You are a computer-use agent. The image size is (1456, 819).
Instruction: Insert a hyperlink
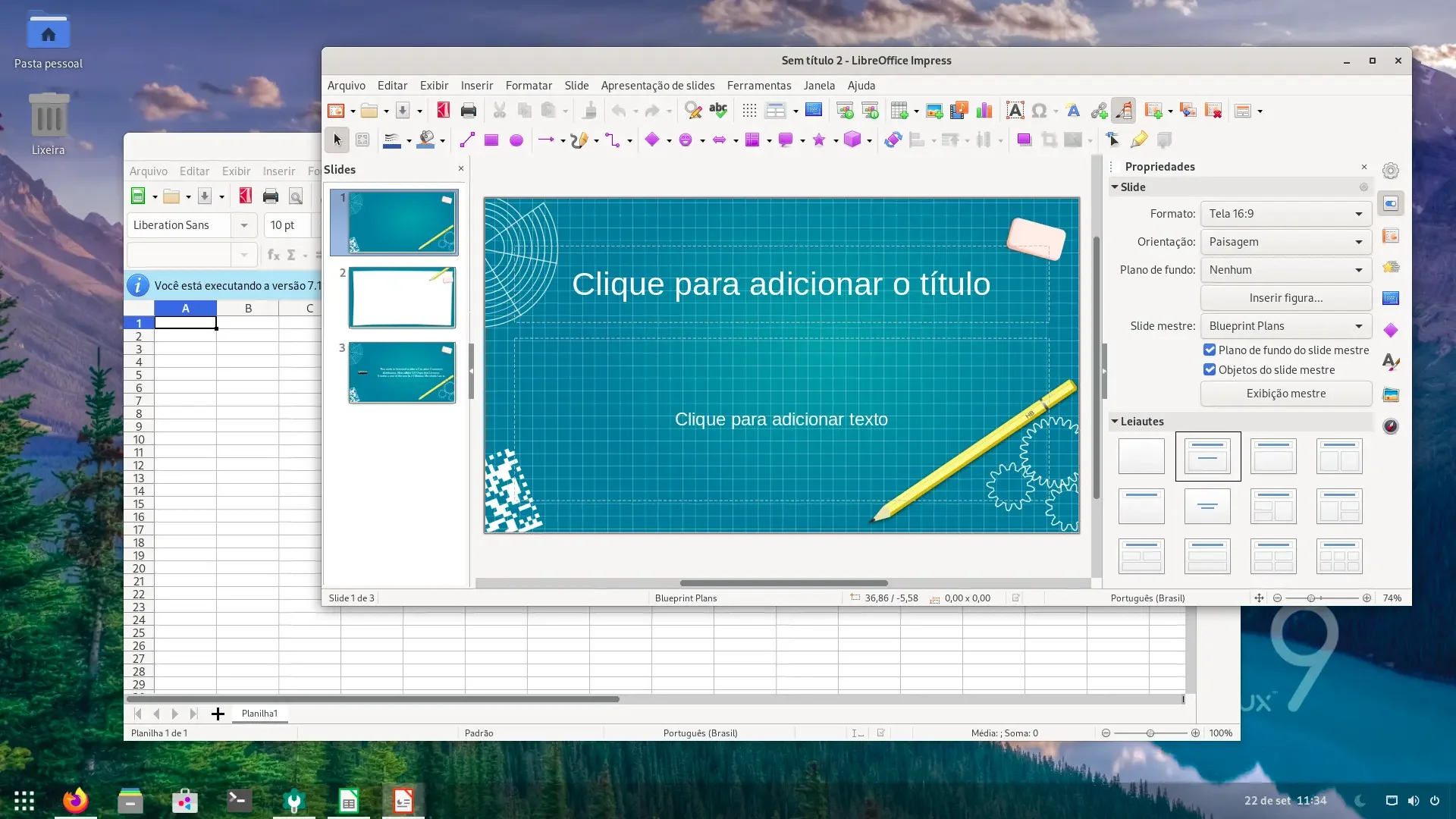pos(1099,111)
